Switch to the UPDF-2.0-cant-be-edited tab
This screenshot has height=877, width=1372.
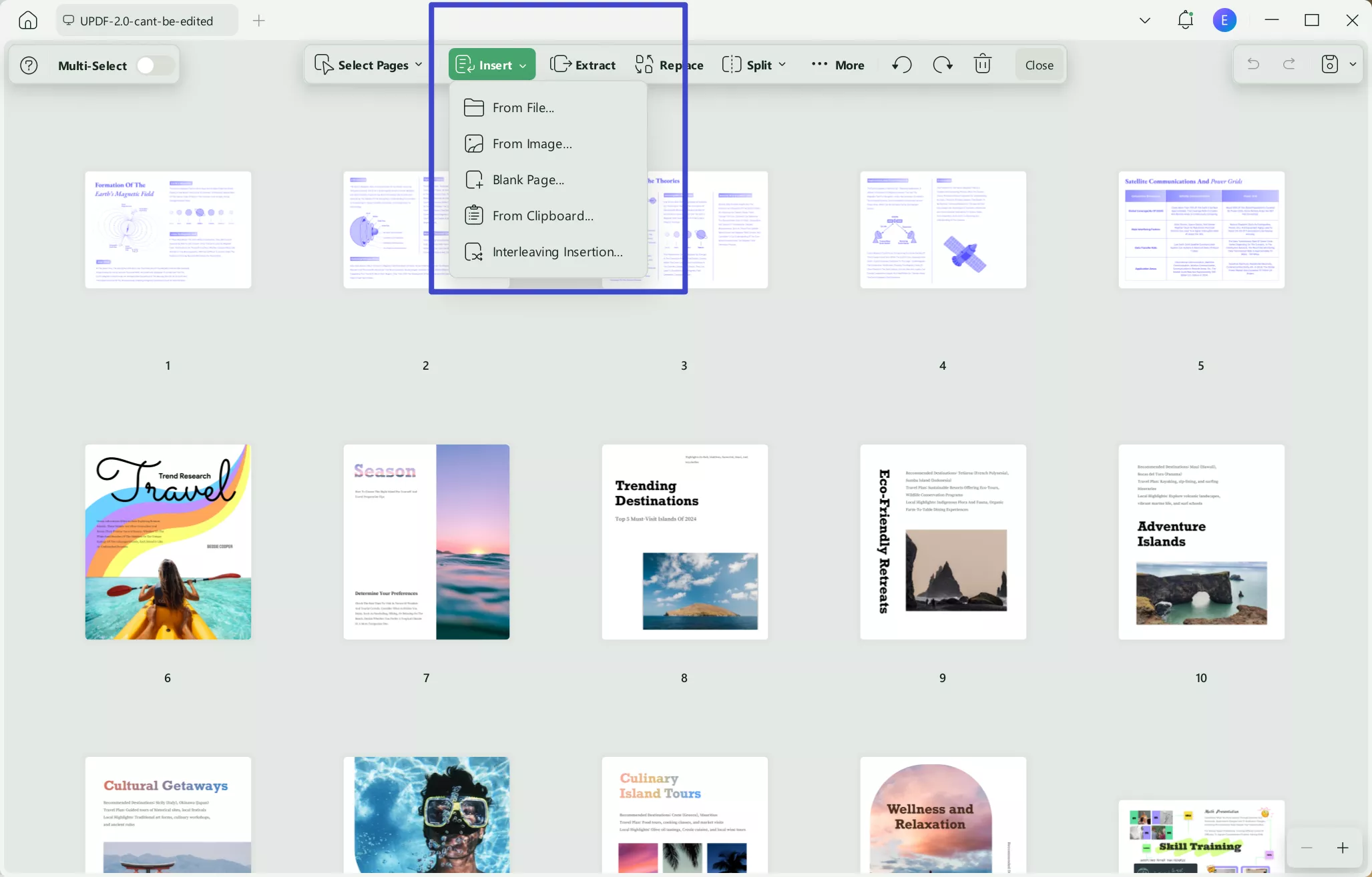(x=147, y=20)
